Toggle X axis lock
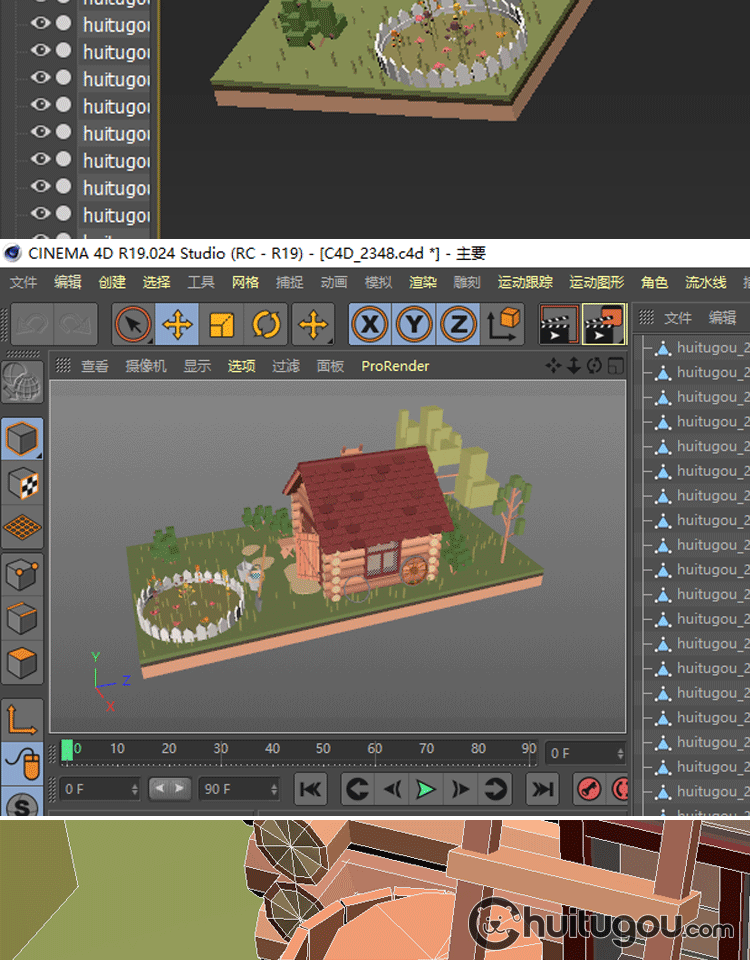The height and width of the screenshot is (960, 750). pos(370,325)
